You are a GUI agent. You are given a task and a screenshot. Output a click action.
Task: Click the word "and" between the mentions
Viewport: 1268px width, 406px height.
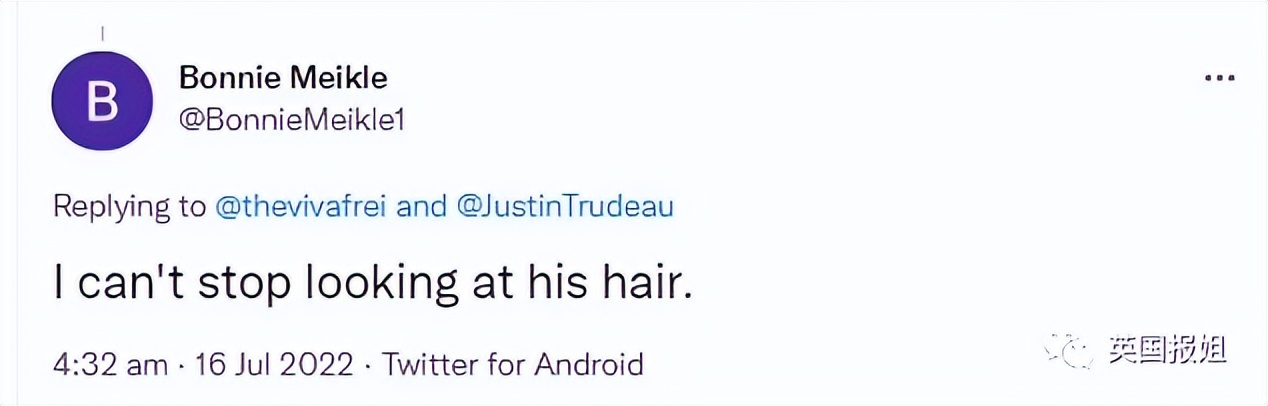coord(424,207)
